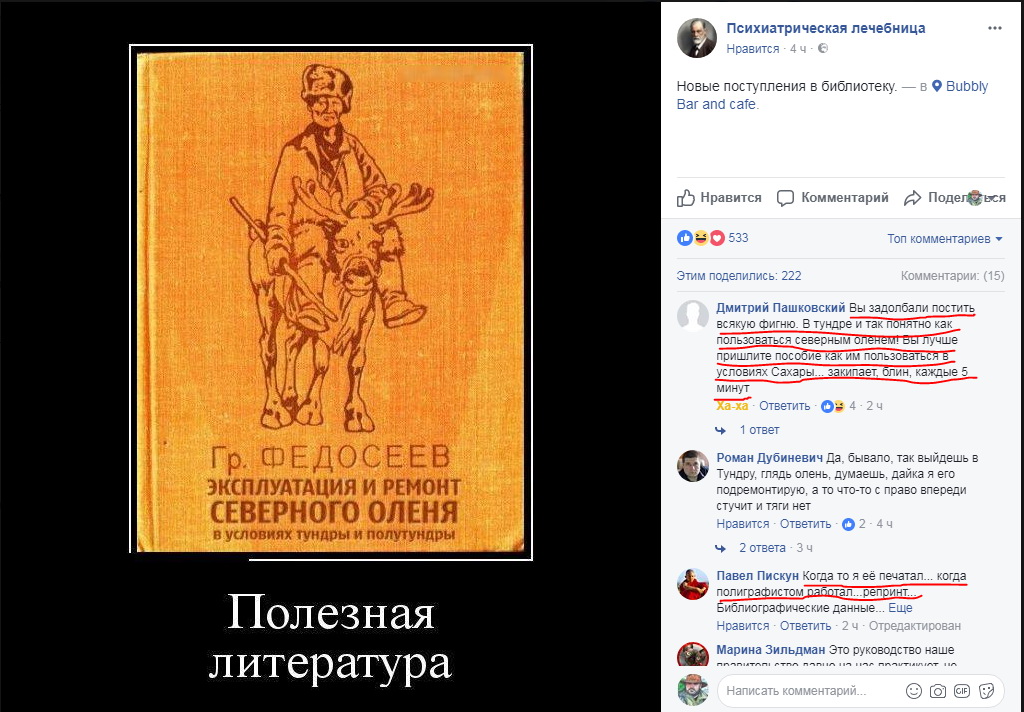This screenshot has width=1024, height=712.
Task: Expand 2 ответа under Роман Дубиневич's comment
Action: [762, 547]
